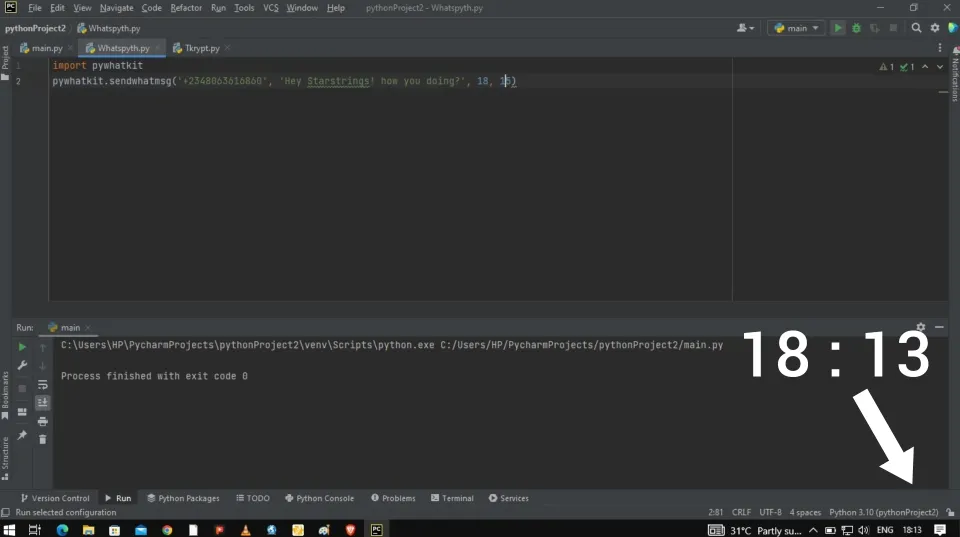Click the Stop button in top toolbar
The image size is (960, 537).
(x=893, y=28)
